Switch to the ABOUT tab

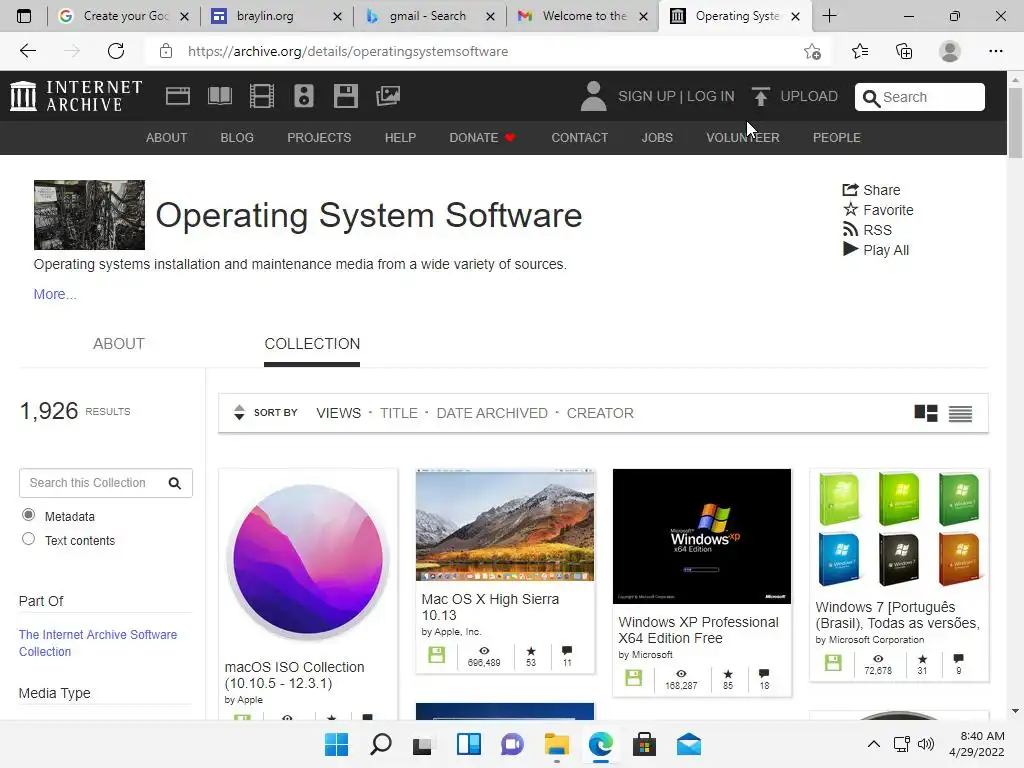pos(119,344)
